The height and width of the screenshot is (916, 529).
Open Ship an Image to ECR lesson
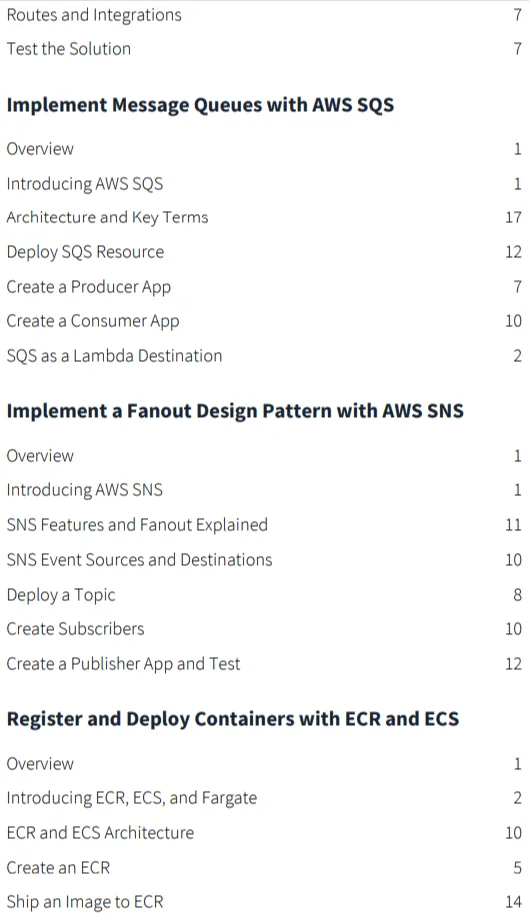click(x=85, y=902)
